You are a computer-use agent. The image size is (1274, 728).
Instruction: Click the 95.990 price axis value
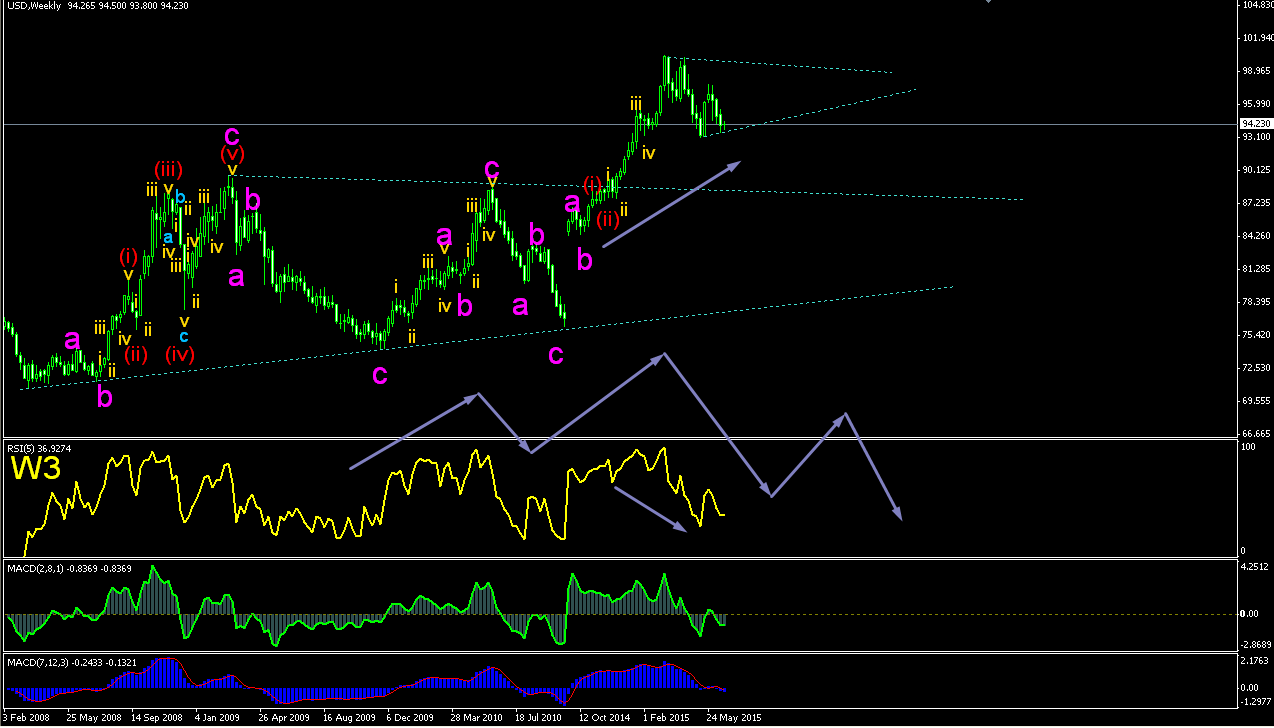(x=1255, y=104)
